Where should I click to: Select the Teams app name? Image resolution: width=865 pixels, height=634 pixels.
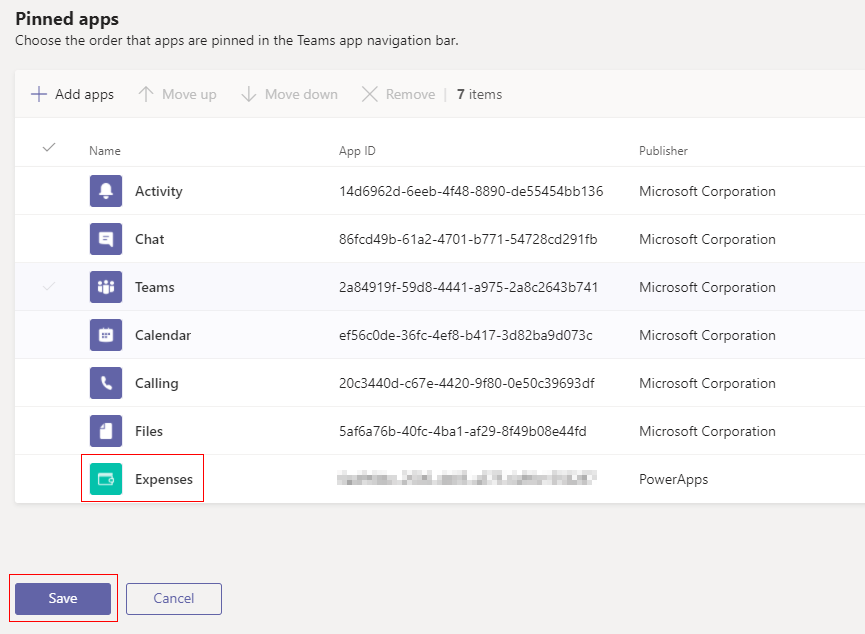(x=154, y=287)
